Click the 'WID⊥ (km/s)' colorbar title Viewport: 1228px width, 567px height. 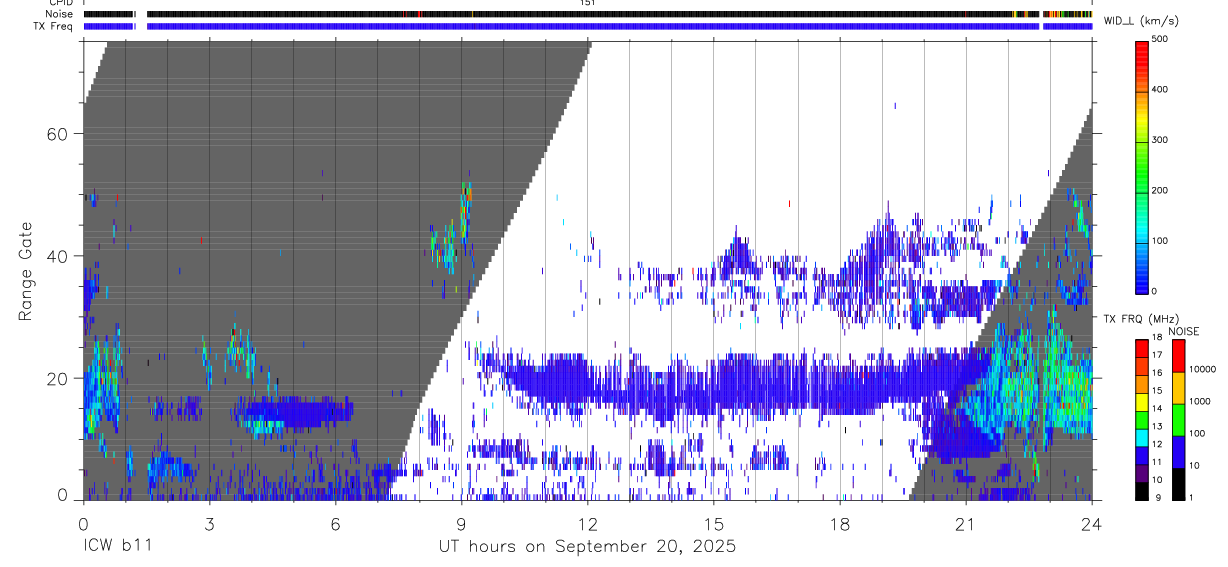1142,20
